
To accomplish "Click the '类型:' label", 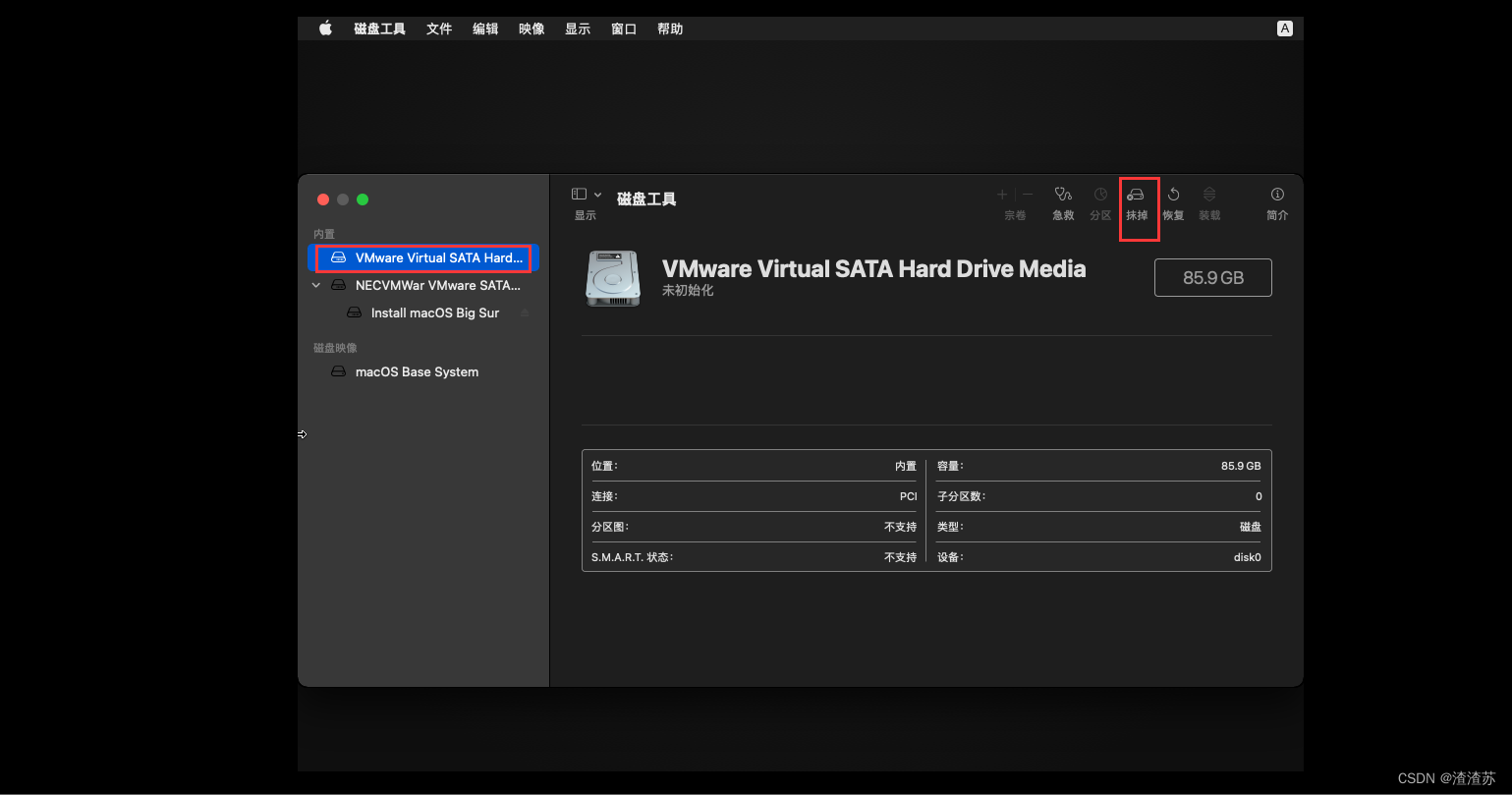I will [x=950, y=527].
